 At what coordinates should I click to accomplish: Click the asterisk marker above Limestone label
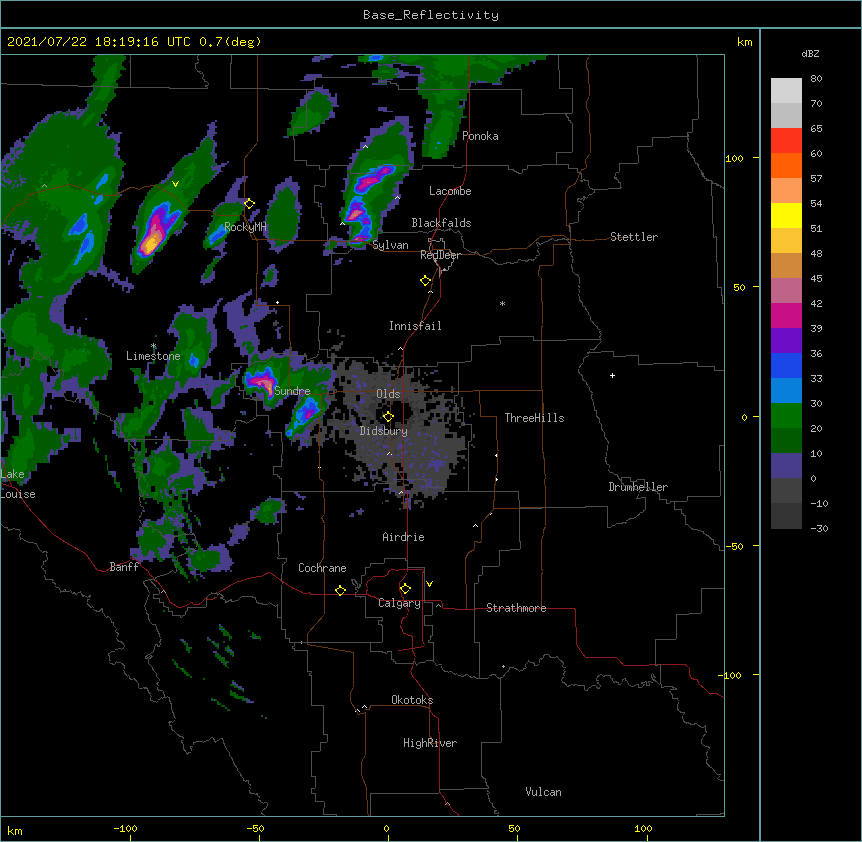point(154,346)
